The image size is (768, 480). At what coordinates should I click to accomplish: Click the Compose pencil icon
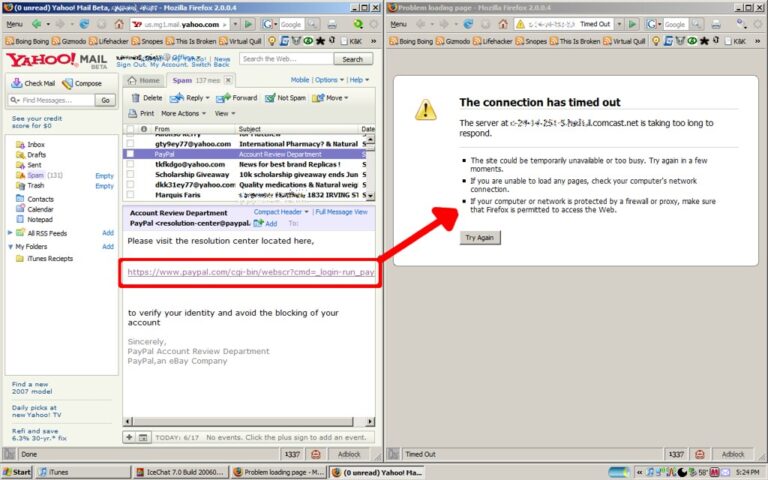point(68,84)
